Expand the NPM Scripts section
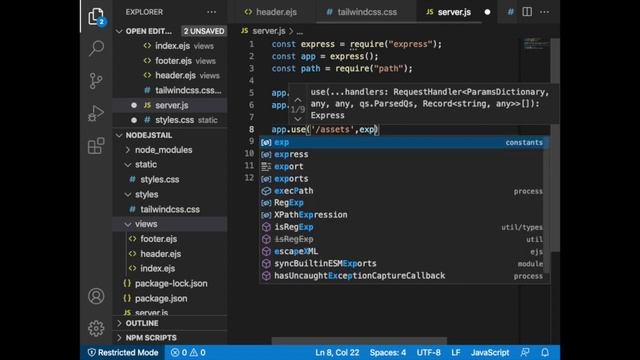The image size is (640, 360). click(x=151, y=338)
